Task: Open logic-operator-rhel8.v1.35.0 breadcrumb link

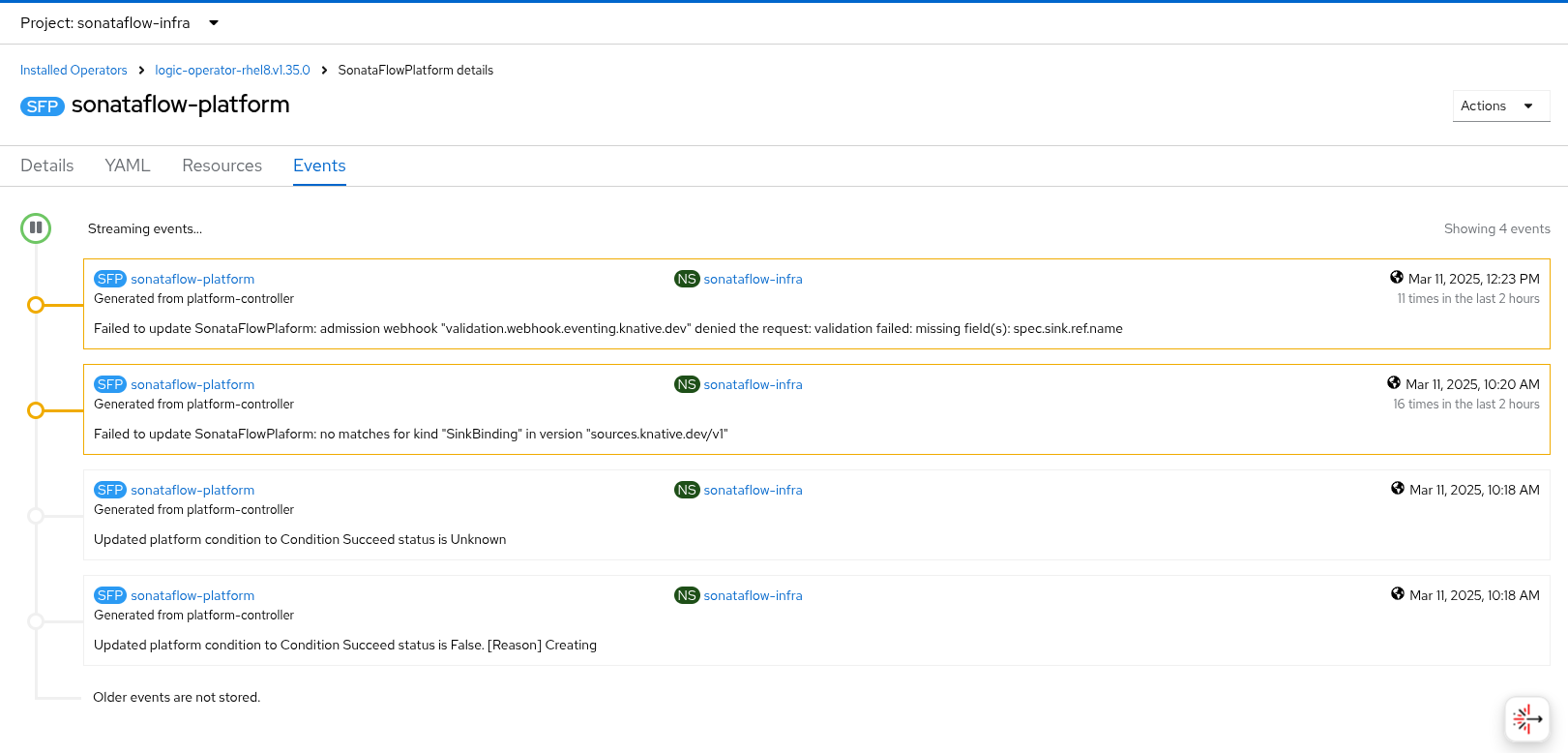Action: [232, 71]
